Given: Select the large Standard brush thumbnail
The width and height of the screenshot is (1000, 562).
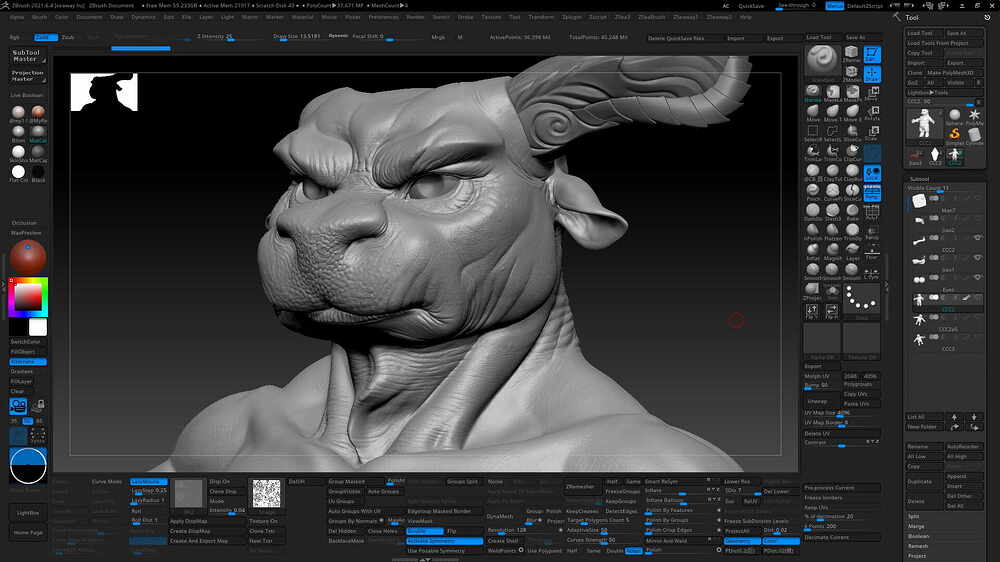Looking at the screenshot, I should [x=822, y=61].
